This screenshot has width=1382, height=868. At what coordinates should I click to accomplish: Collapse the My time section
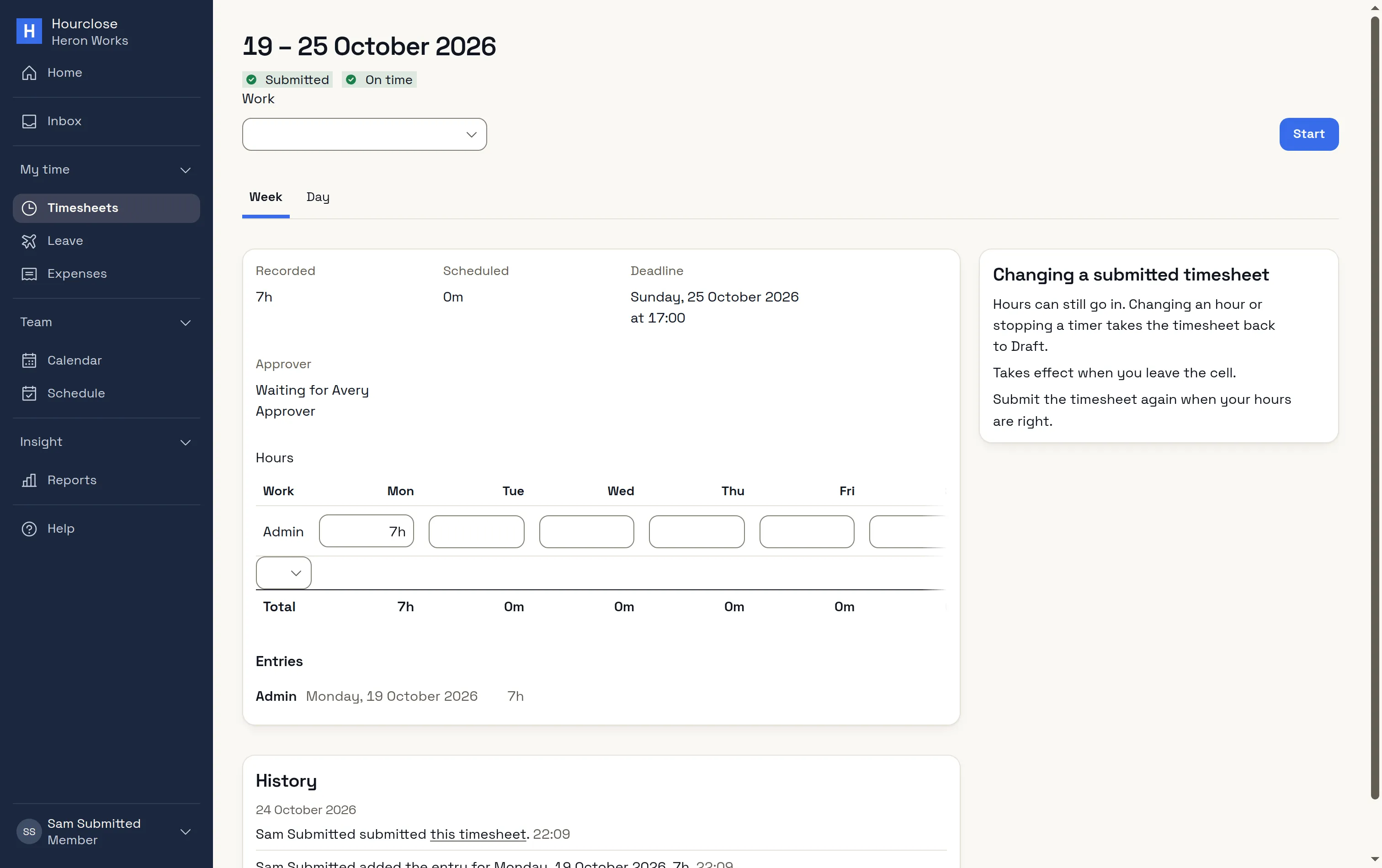[x=106, y=170]
